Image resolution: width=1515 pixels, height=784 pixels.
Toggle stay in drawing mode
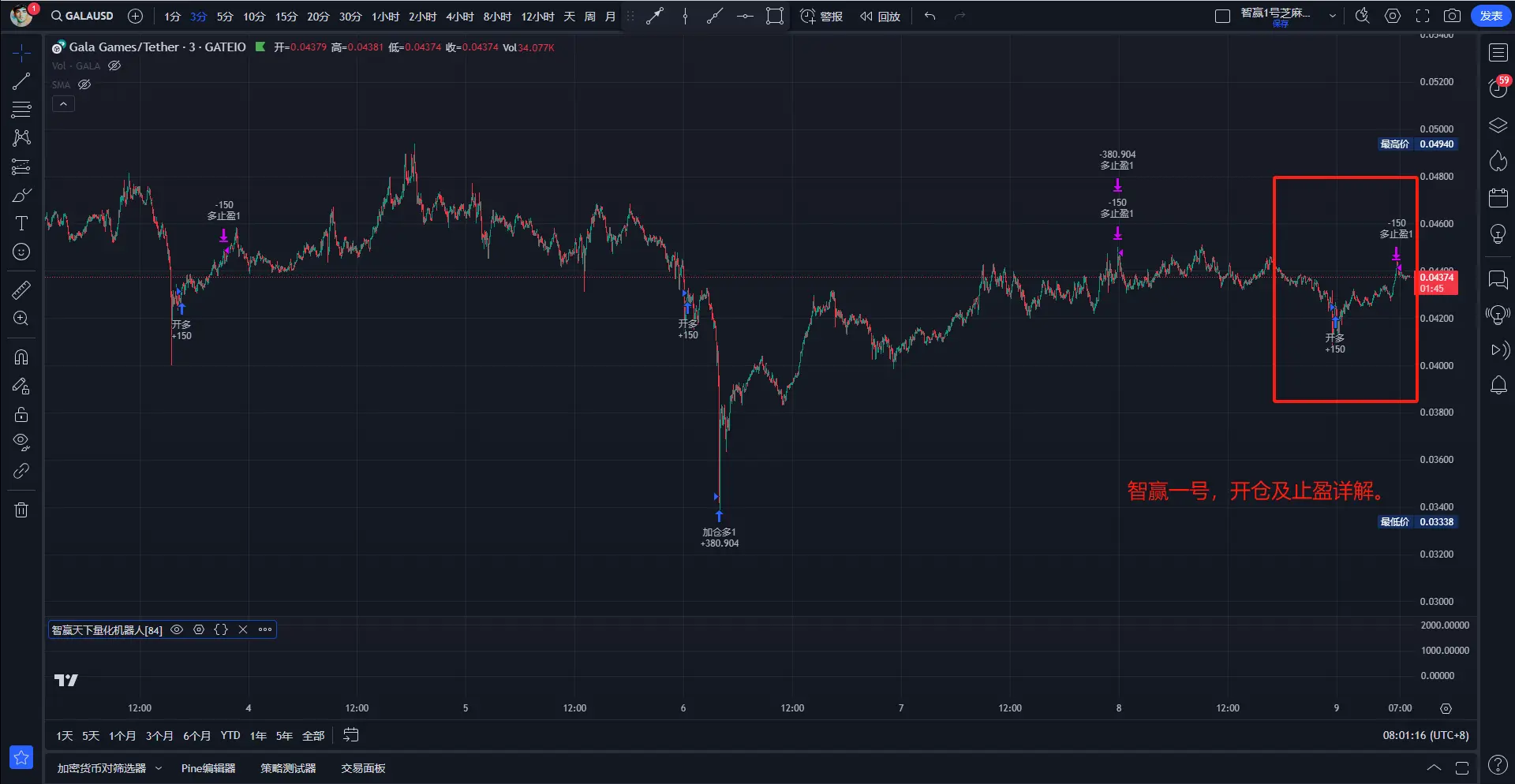21,386
